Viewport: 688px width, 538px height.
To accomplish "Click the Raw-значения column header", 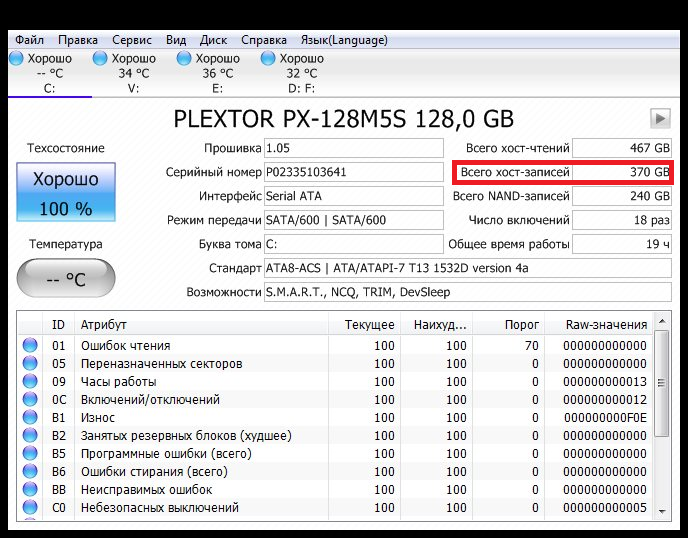I will point(598,325).
